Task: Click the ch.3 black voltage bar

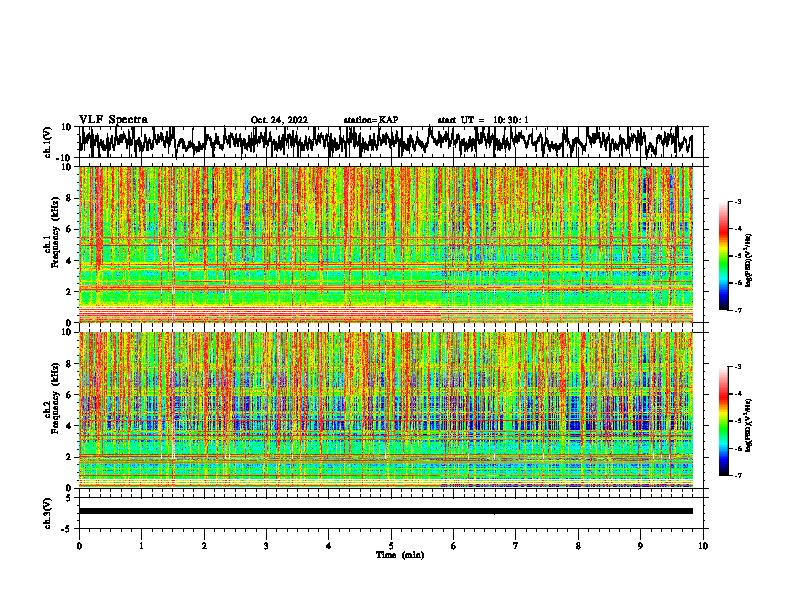Action: click(386, 511)
